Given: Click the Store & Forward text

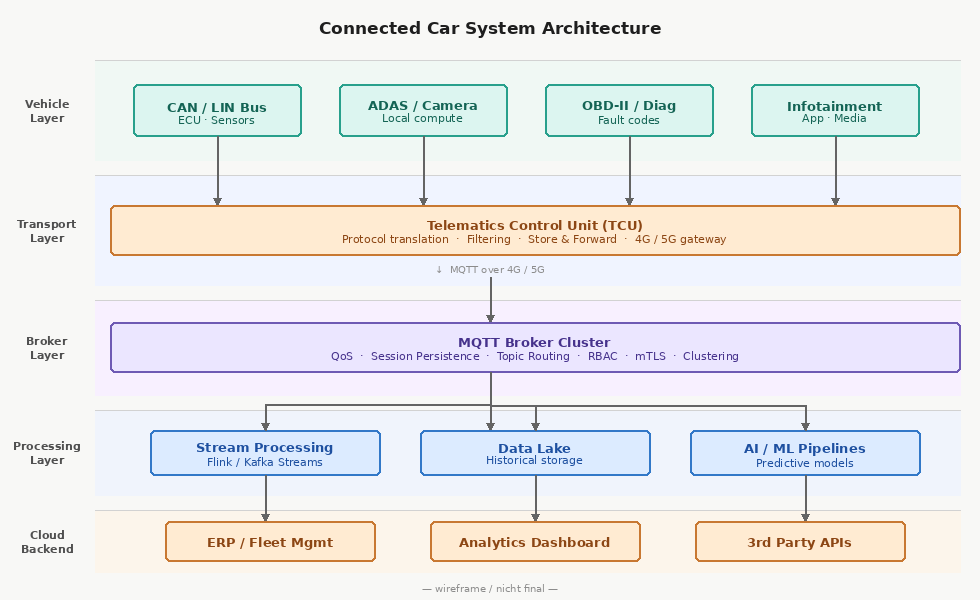Looking at the screenshot, I should (x=572, y=239).
